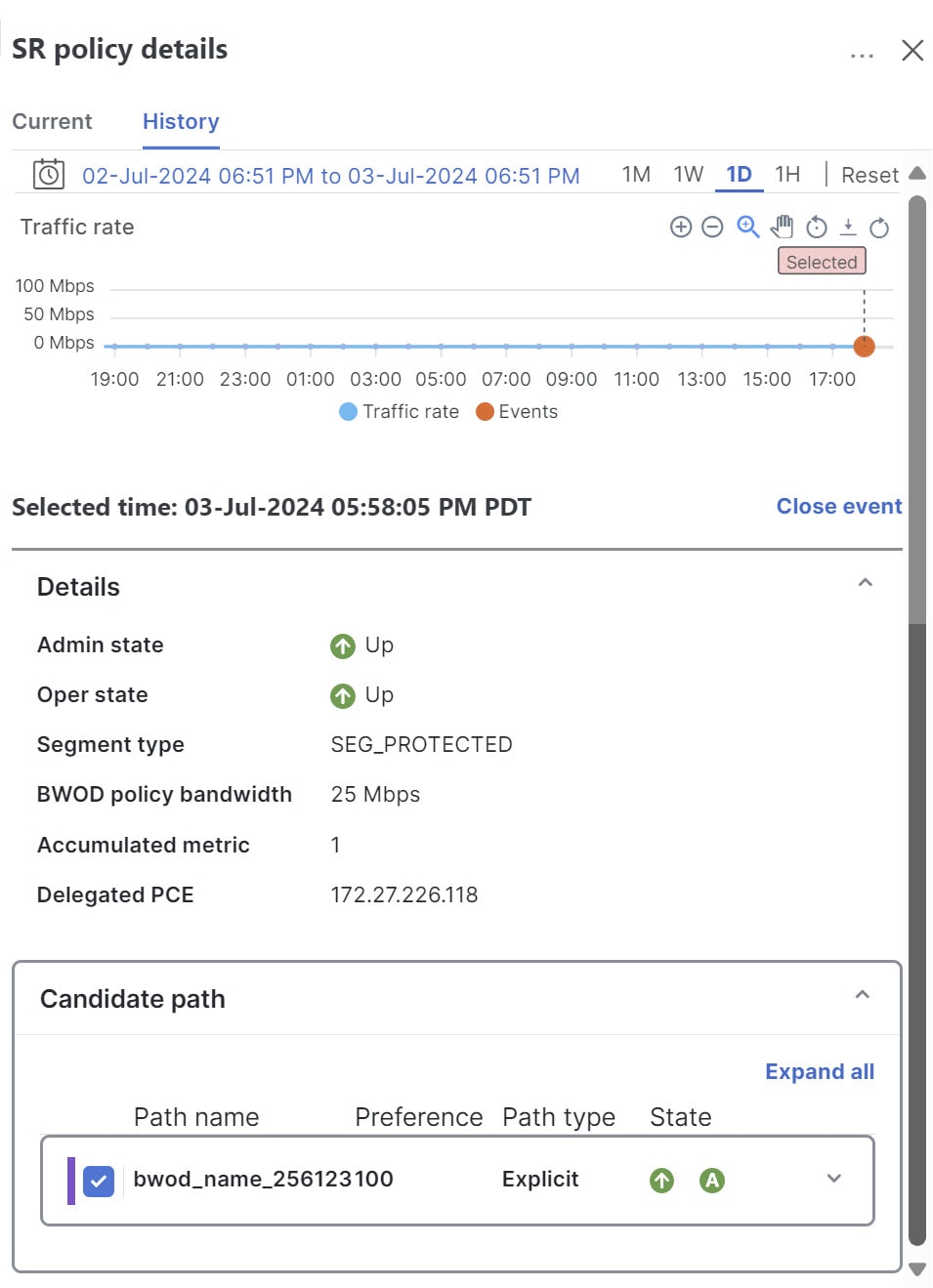This screenshot has width=933, height=1288.
Task: Toggle the Events legend item
Action: click(517, 412)
